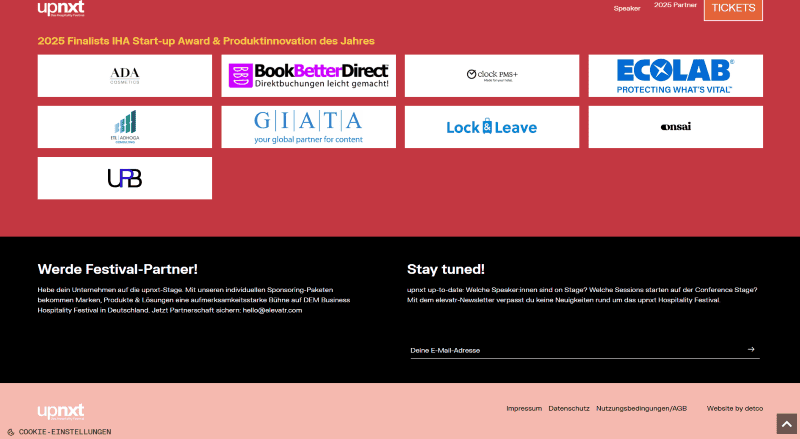Click the cookie icon beside COOKIE-EINSTELLUNGEN
Image resolution: width=800 pixels, height=439 pixels.
11,432
